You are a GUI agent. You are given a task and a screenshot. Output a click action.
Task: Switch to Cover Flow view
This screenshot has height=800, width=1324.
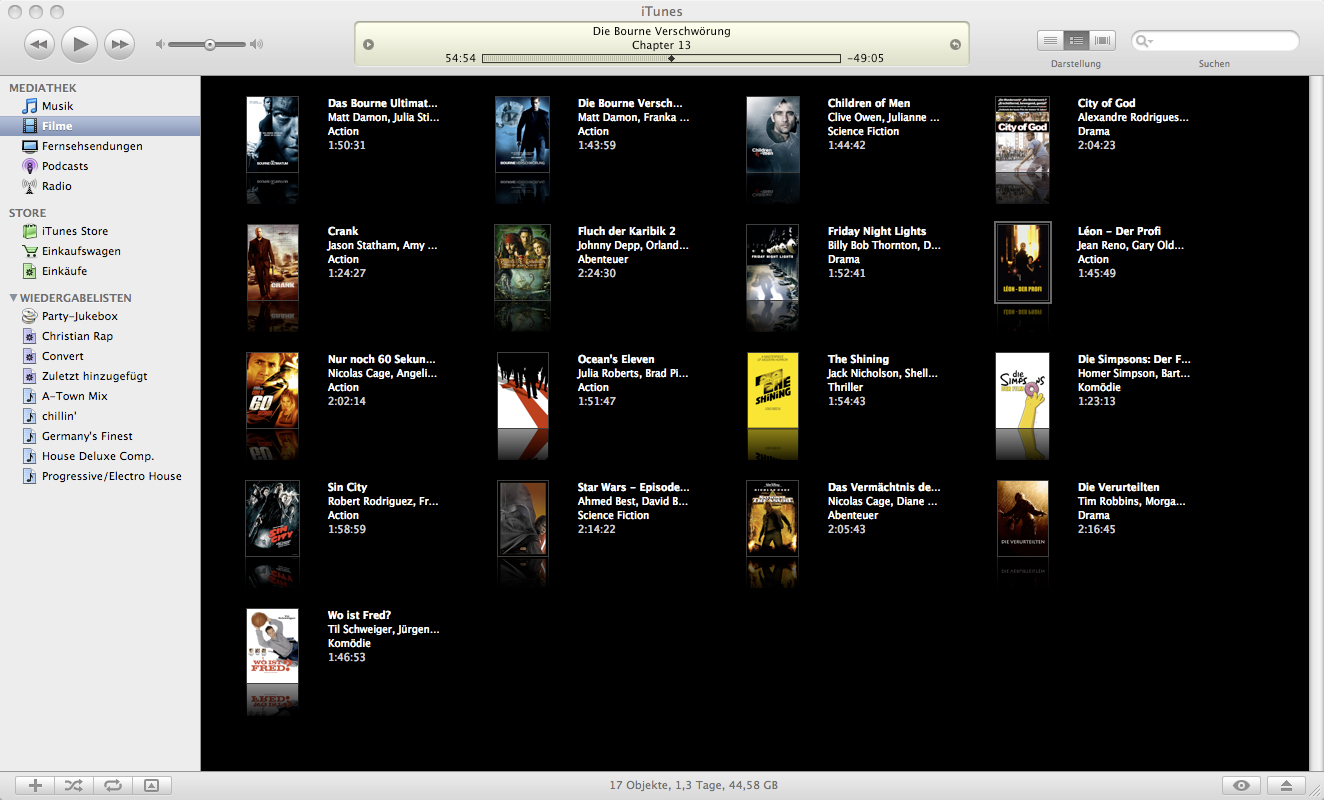1102,40
